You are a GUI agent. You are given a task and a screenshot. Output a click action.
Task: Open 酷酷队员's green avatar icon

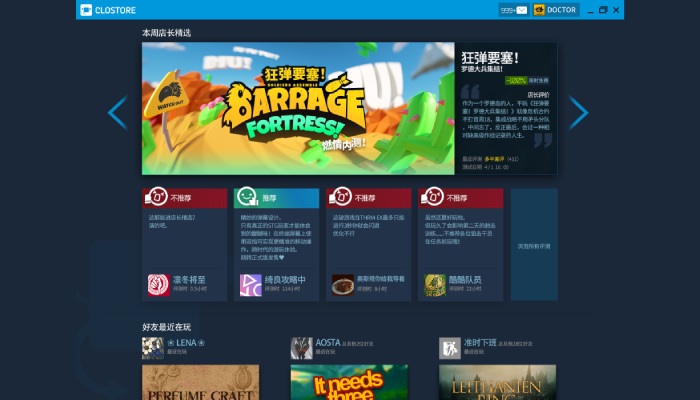434,285
